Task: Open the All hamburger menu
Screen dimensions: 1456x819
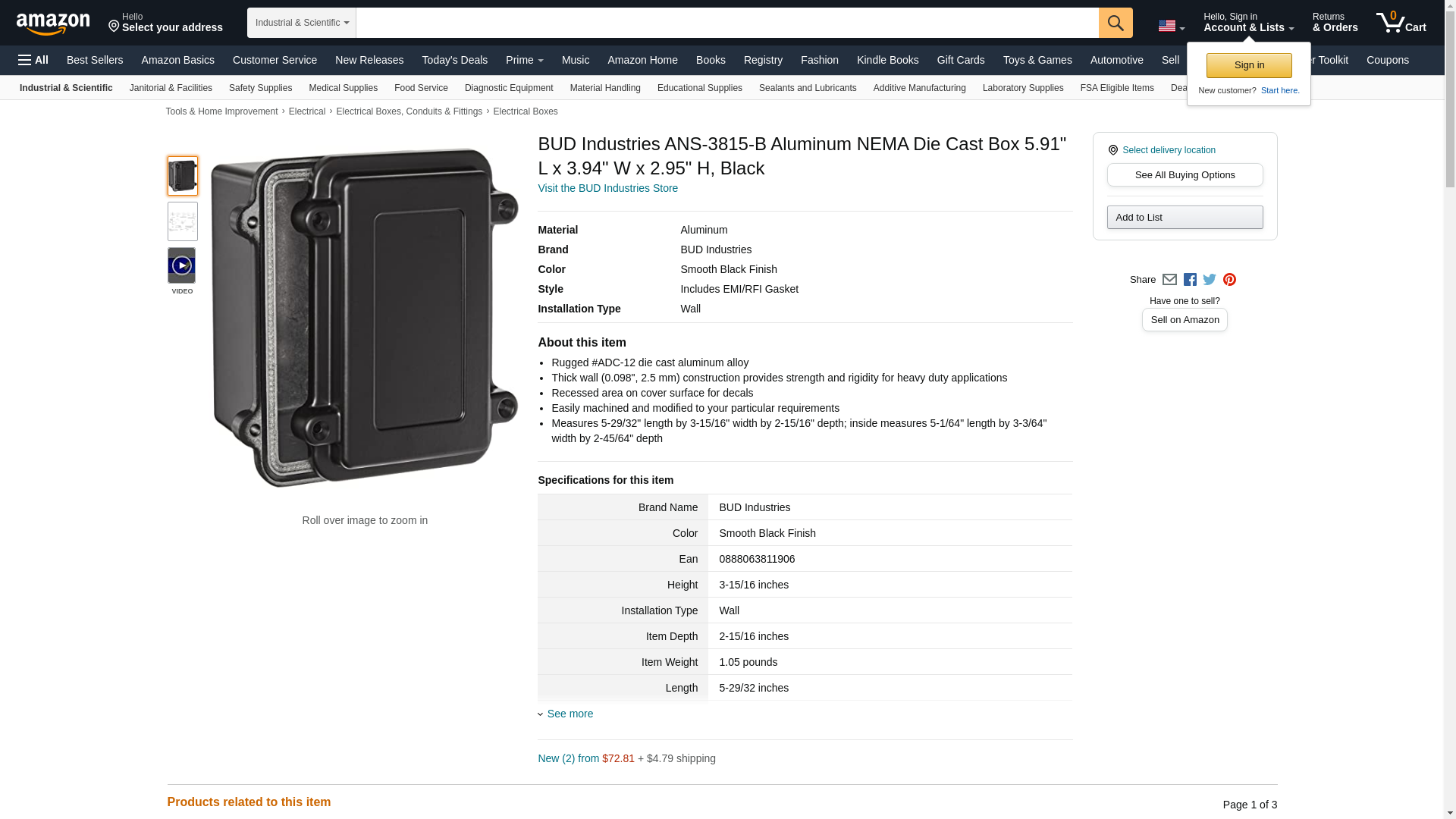Action: pos(33,60)
